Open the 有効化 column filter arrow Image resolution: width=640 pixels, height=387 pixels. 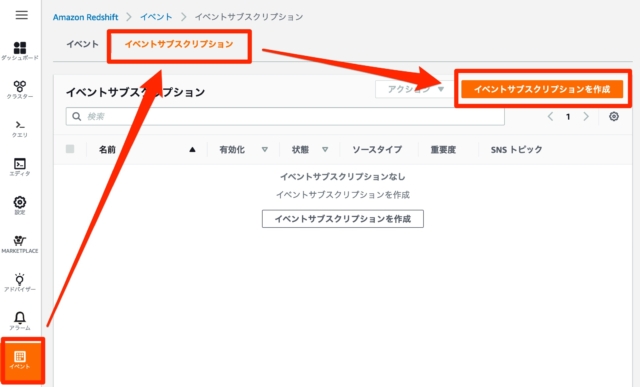click(264, 149)
